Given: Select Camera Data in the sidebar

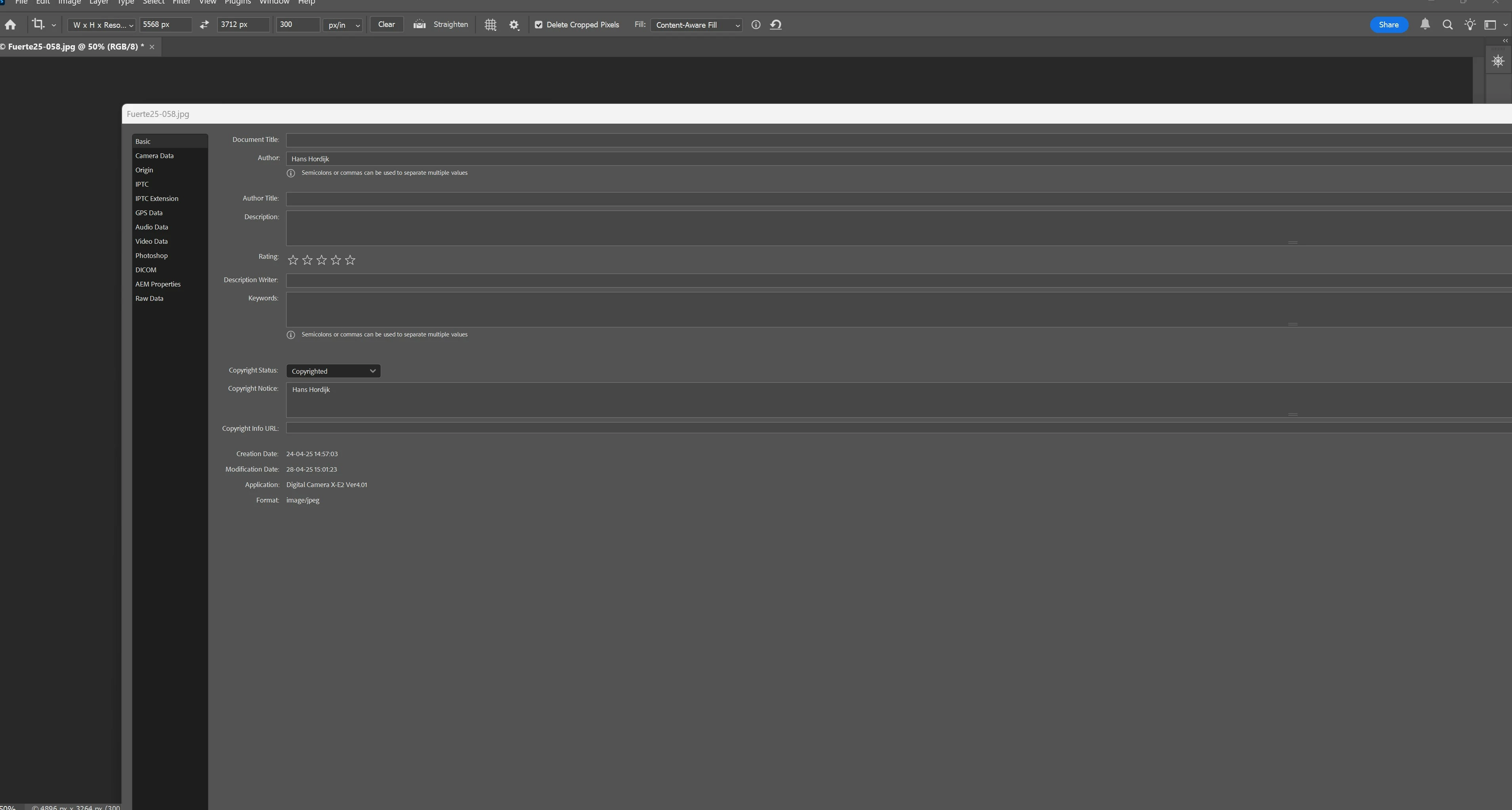Looking at the screenshot, I should tap(155, 156).
